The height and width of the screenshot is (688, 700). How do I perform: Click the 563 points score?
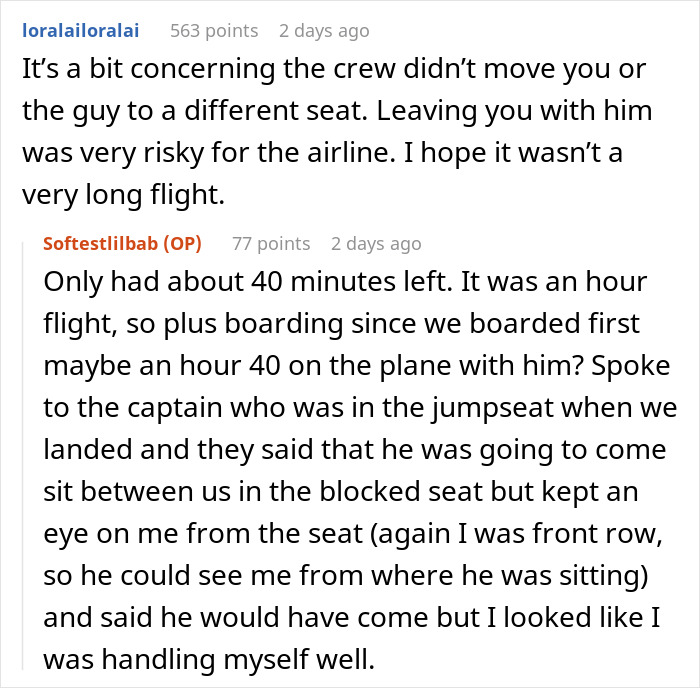click(213, 31)
